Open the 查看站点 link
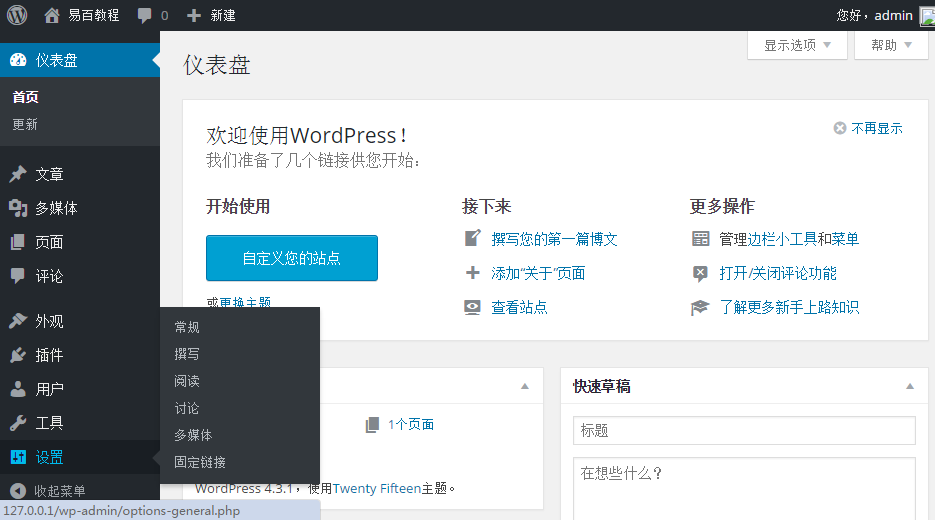The image size is (935, 520). click(x=519, y=307)
